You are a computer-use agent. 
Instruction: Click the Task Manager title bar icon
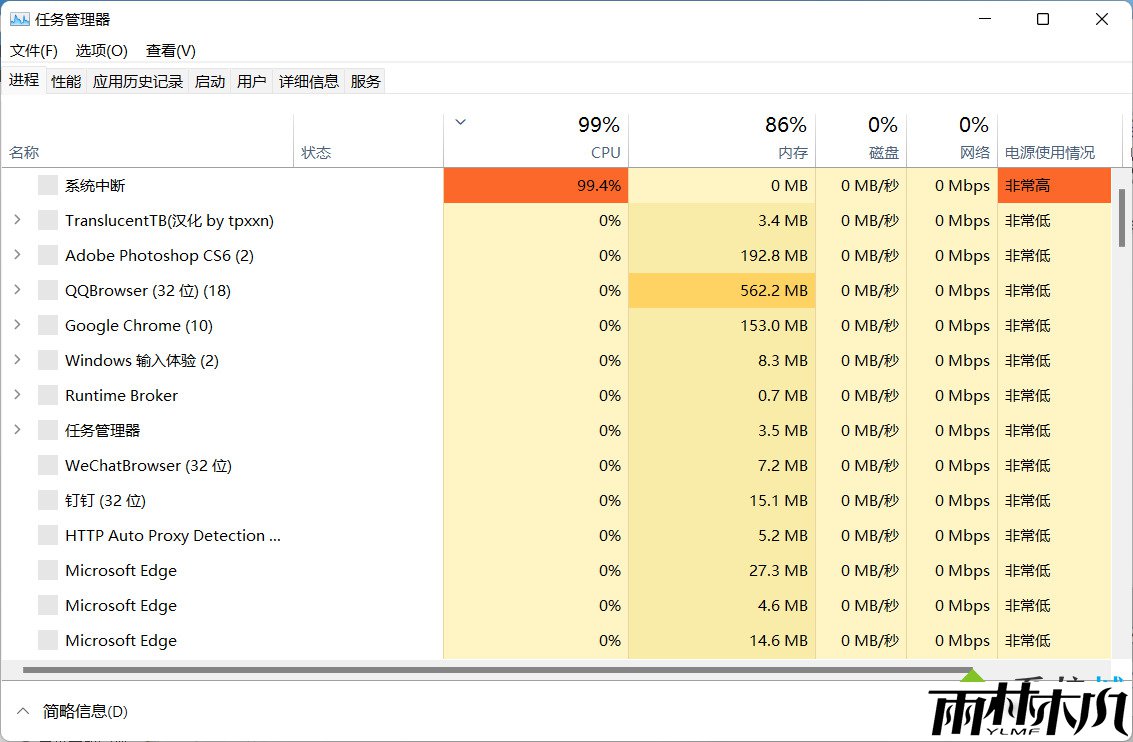coord(20,20)
